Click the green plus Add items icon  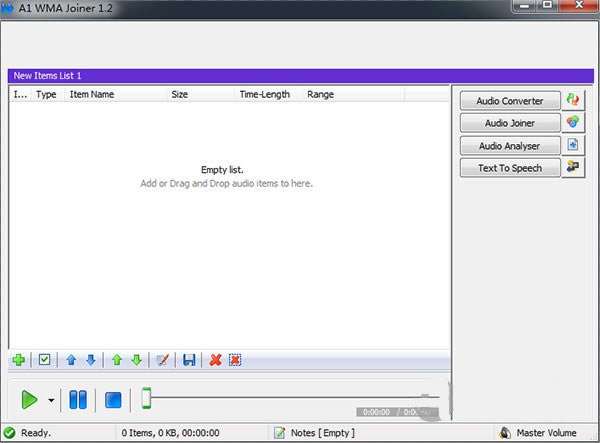coord(18,360)
